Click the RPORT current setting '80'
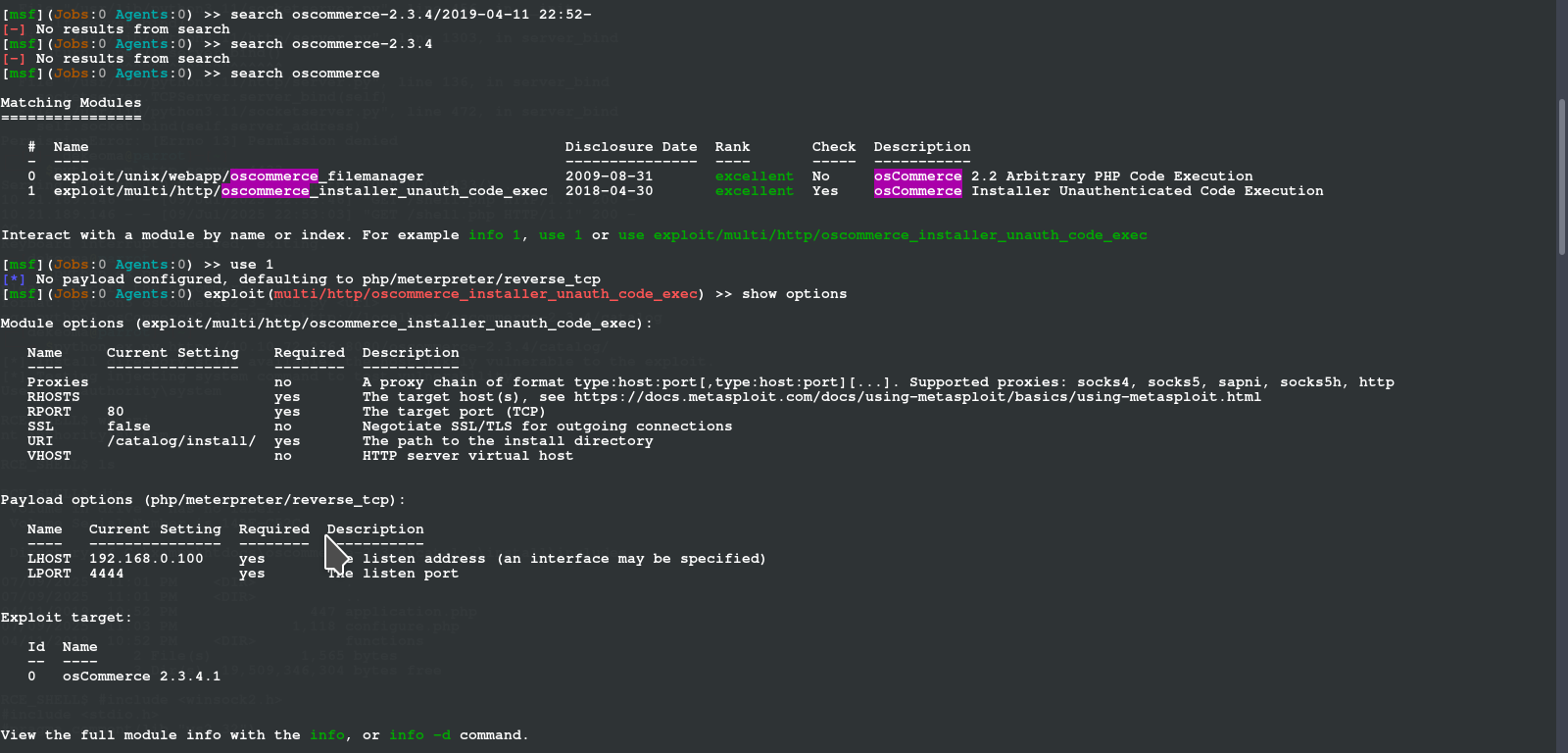 116,412
